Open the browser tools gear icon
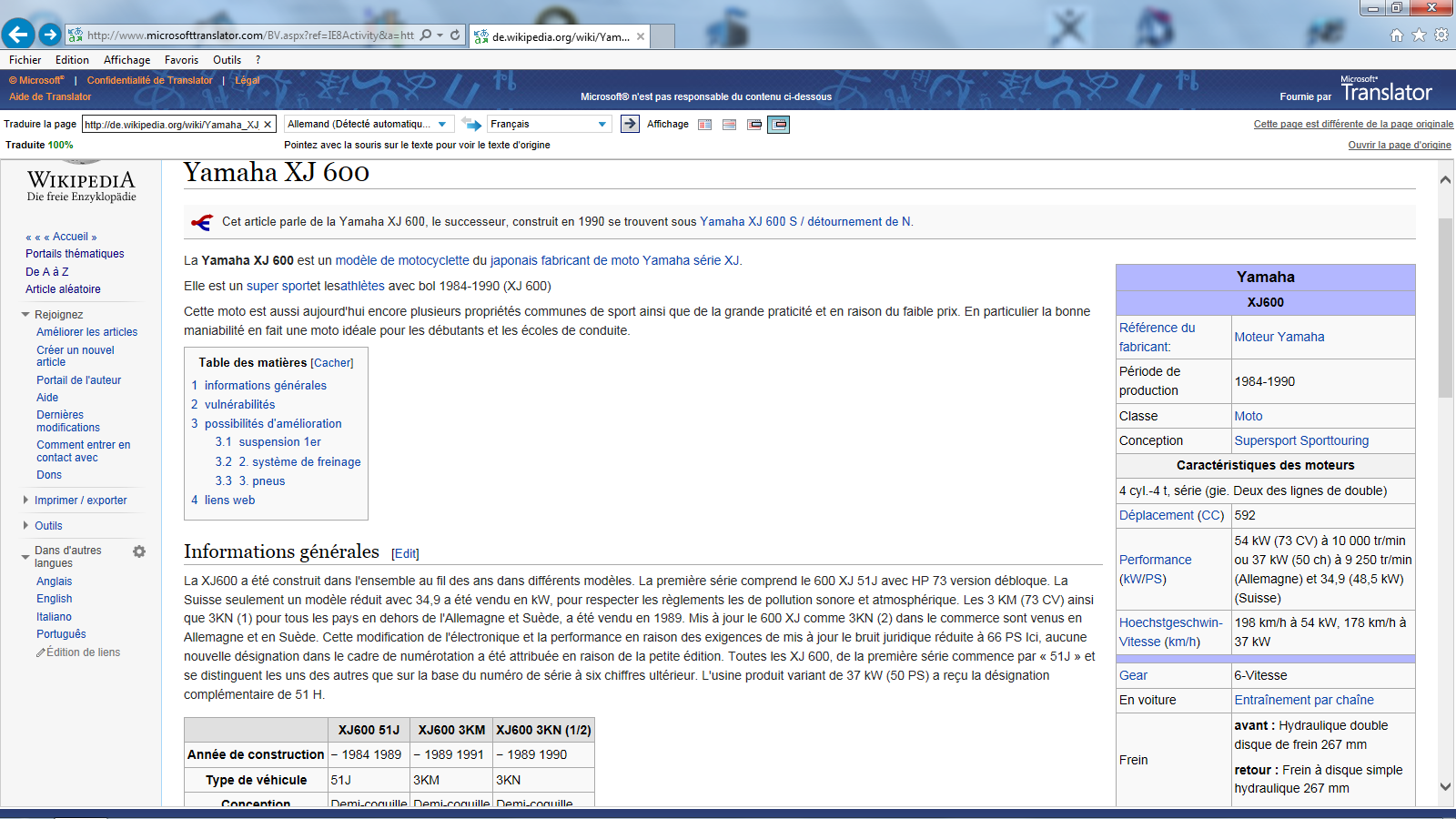The width and height of the screenshot is (1456, 819). pyautogui.click(x=1441, y=35)
